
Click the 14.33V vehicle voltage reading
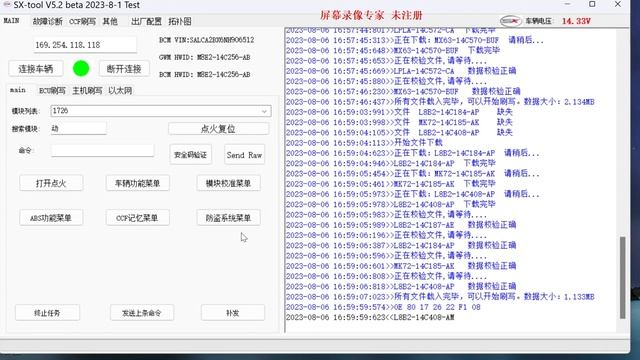pos(576,21)
